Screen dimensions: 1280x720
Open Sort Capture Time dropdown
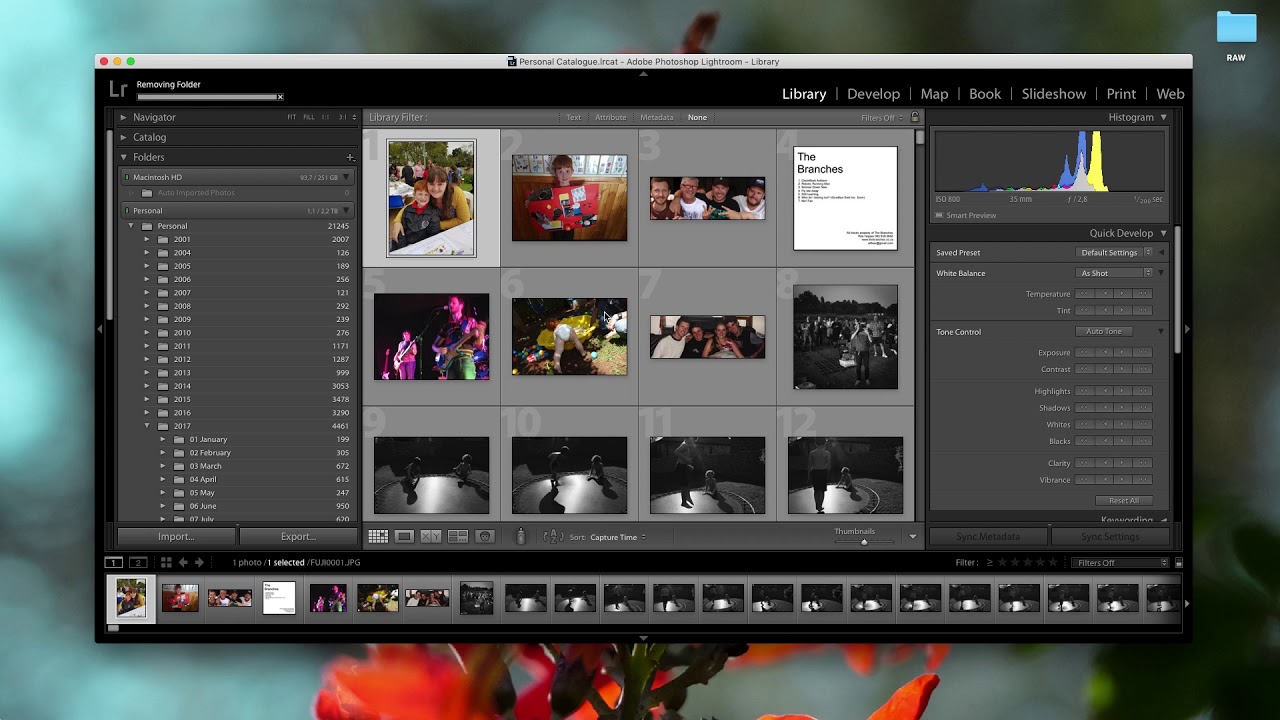[x=618, y=537]
